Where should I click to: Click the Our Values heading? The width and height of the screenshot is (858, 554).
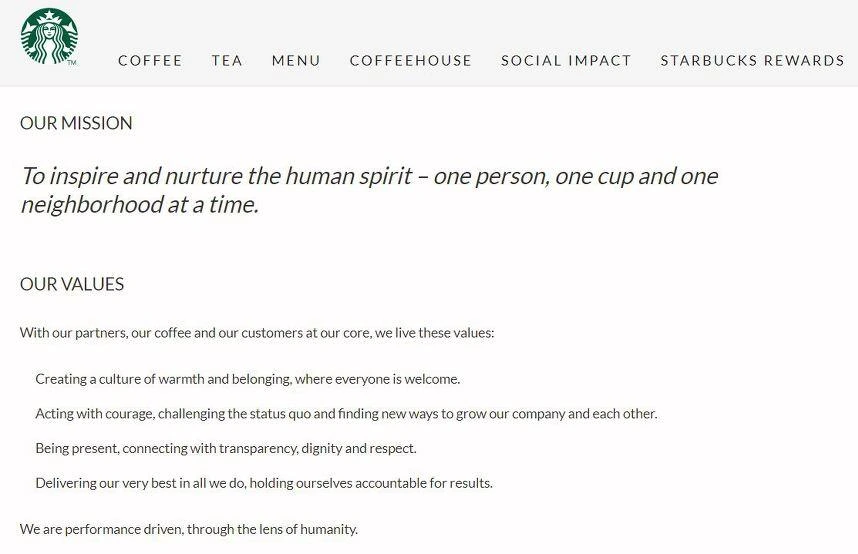click(72, 284)
